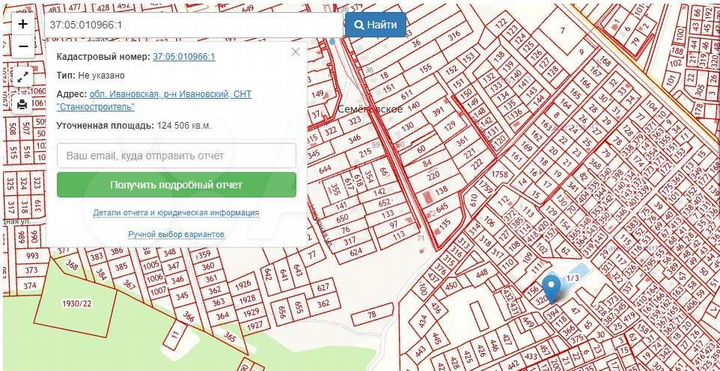
Task: Select parcel 385 on the map
Action: [x=121, y=267]
